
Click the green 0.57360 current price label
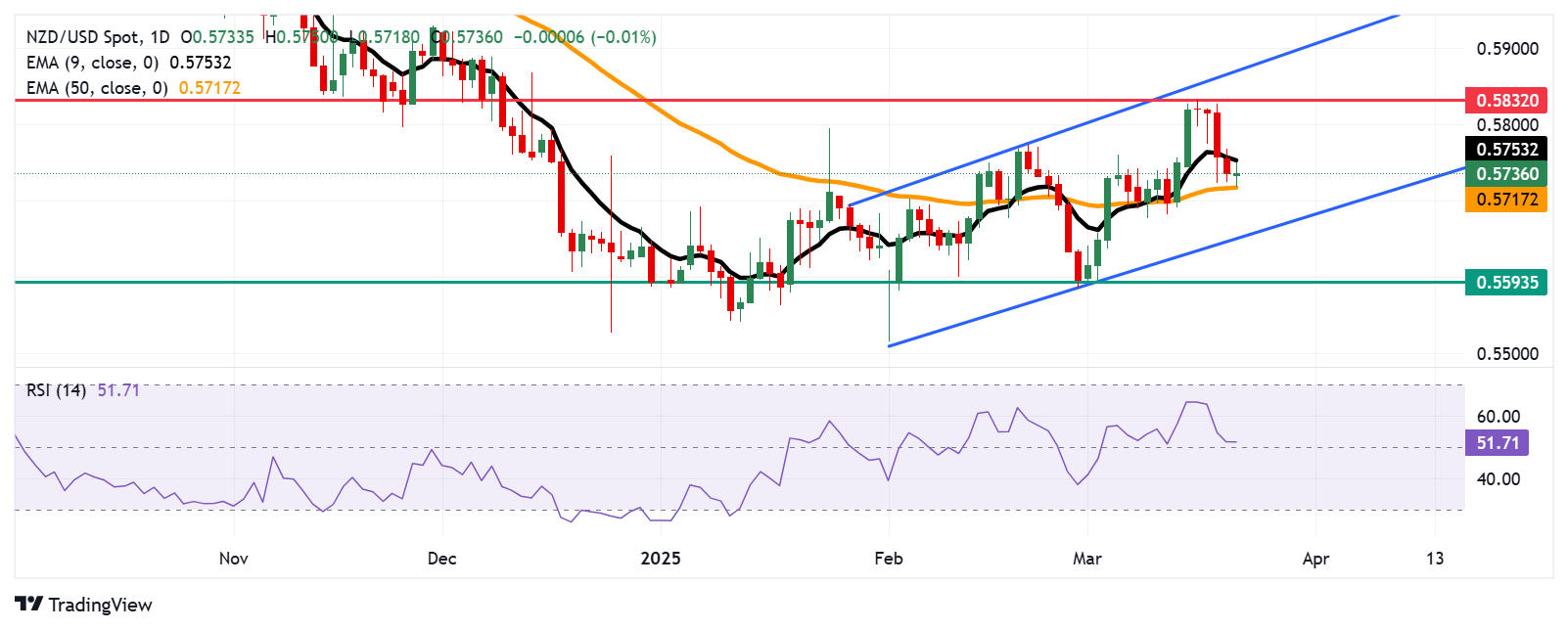[1506, 174]
